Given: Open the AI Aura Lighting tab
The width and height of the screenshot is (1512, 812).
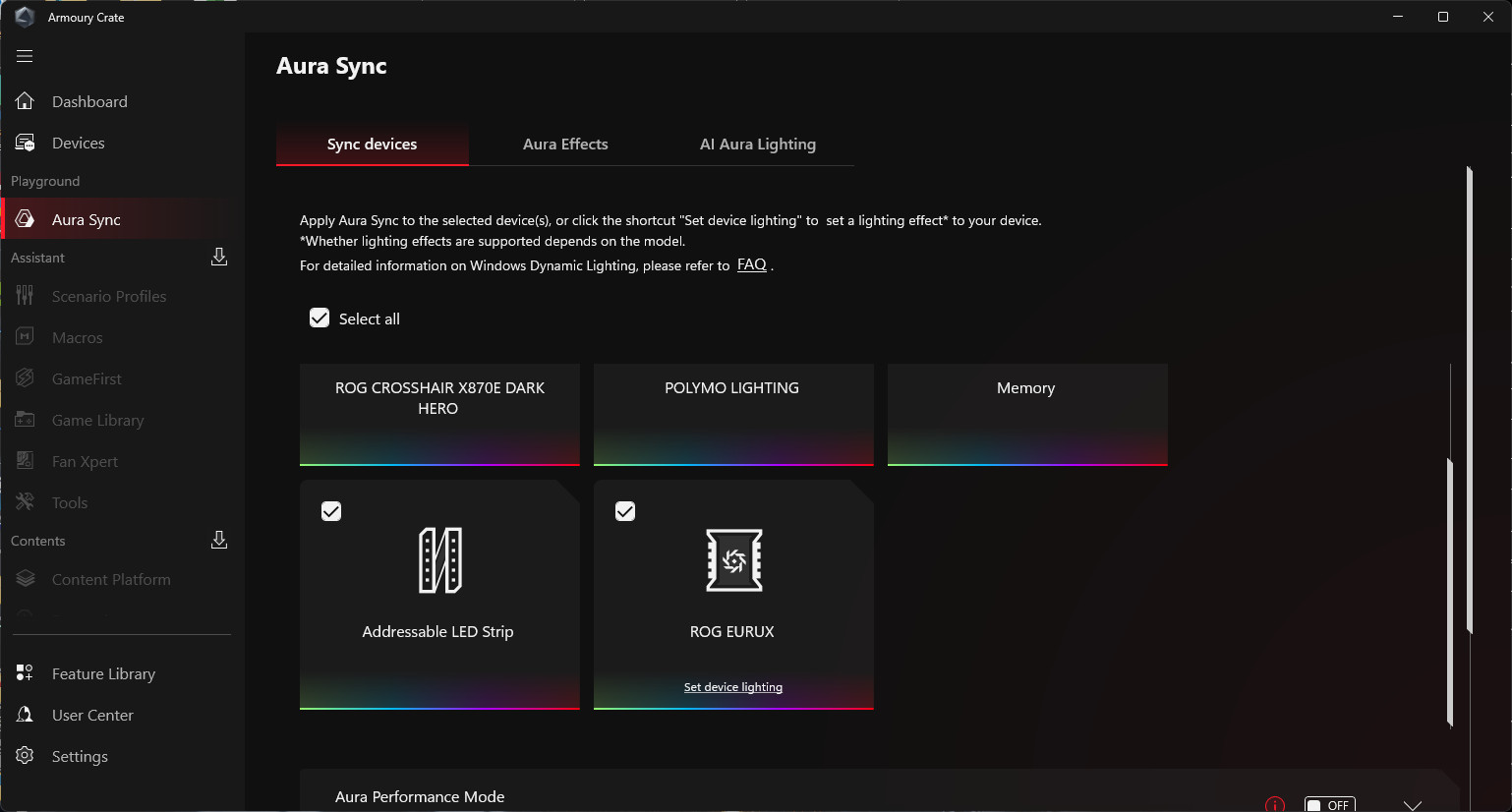Looking at the screenshot, I should [x=758, y=145].
